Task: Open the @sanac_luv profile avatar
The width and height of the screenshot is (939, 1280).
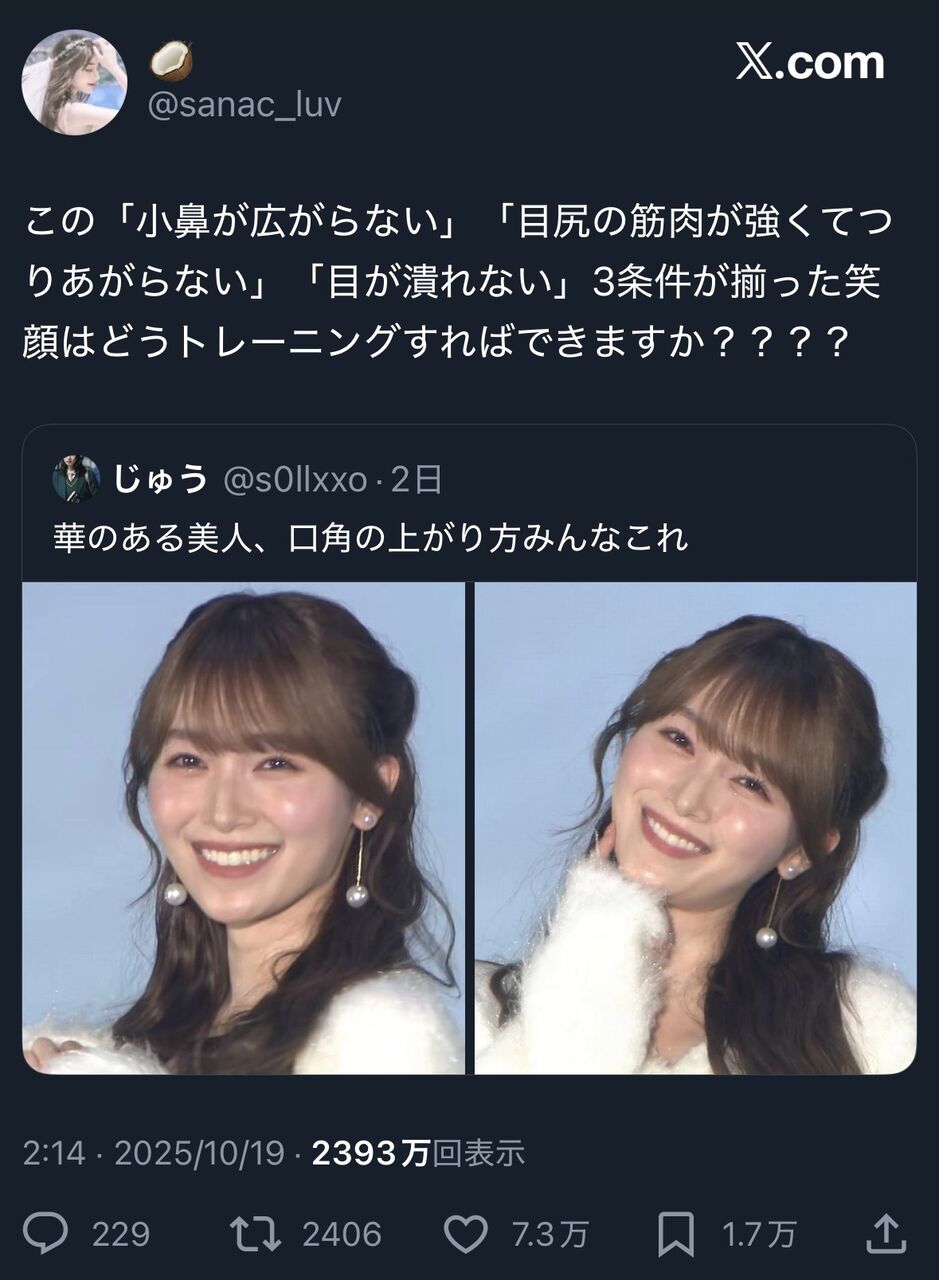Action: (x=75, y=82)
